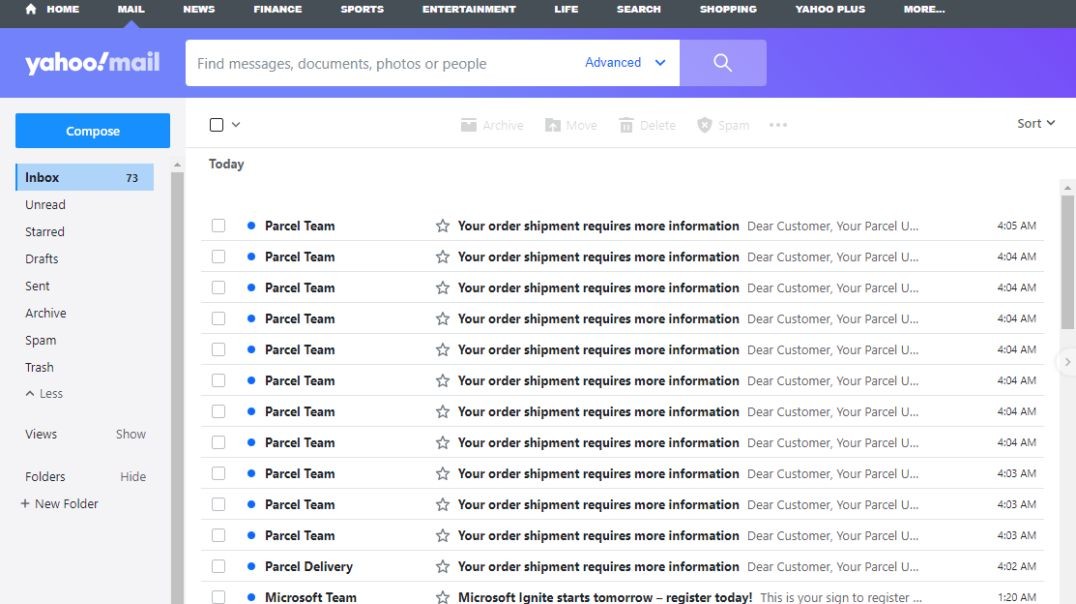Open the Advanced search dropdown
1076x604 pixels.
[x=623, y=62]
